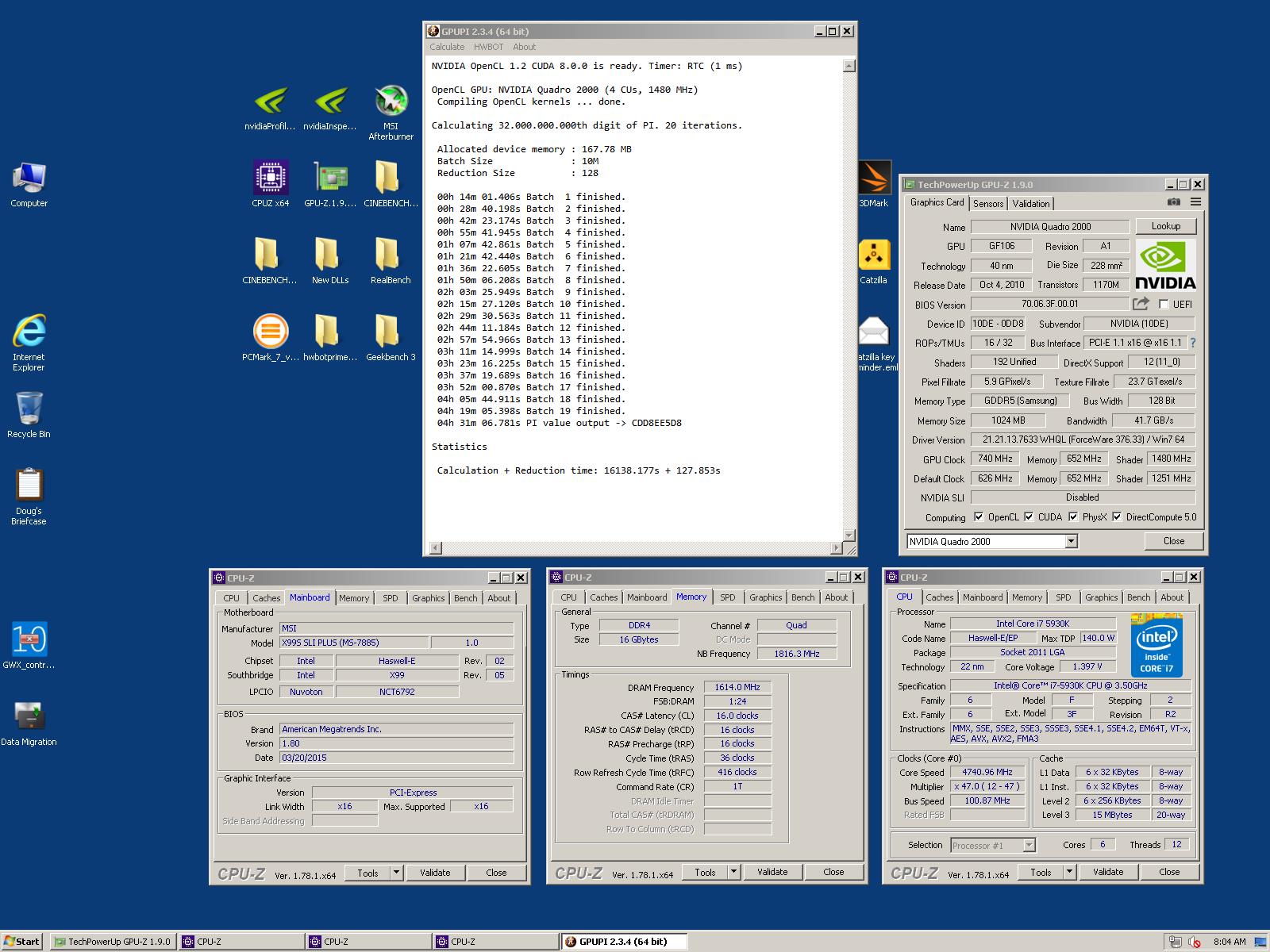Open the GWX_control desktop icon

(29, 646)
